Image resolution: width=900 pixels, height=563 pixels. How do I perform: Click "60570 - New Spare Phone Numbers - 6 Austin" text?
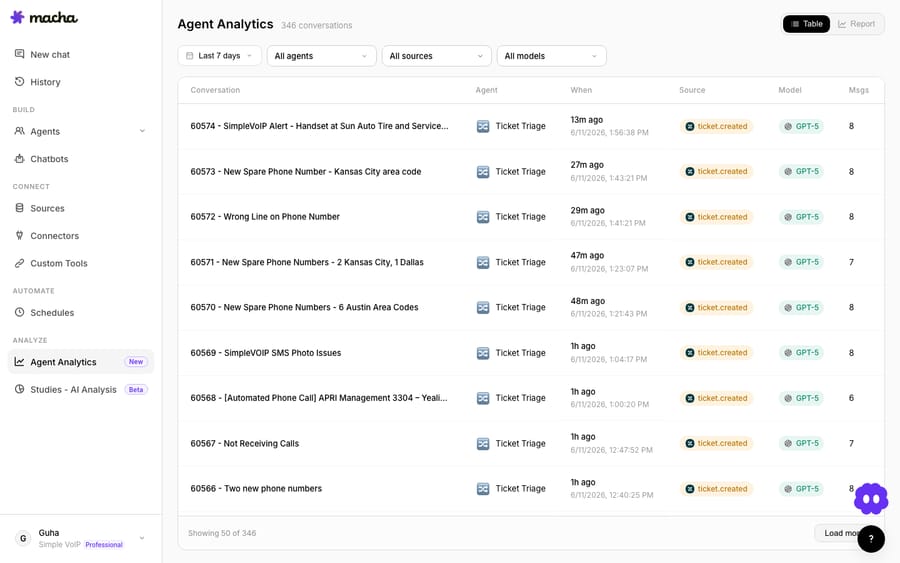pyautogui.click(x=304, y=308)
